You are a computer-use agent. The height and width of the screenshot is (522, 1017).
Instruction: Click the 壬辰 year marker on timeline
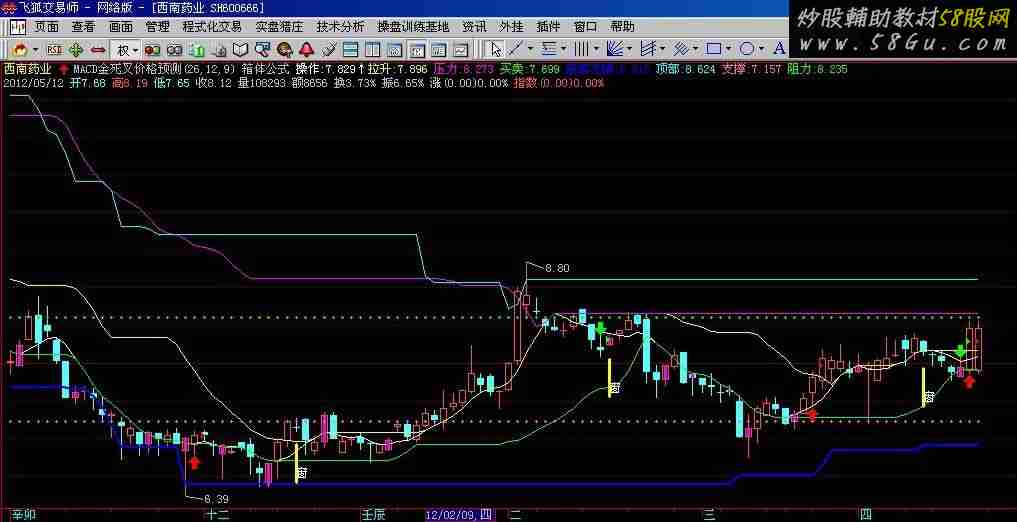tap(374, 515)
